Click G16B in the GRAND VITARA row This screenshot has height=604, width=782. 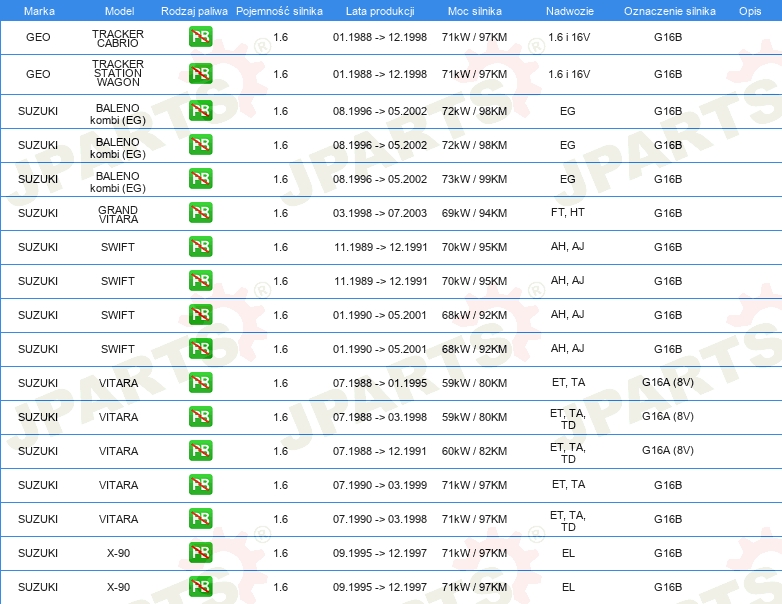668,213
